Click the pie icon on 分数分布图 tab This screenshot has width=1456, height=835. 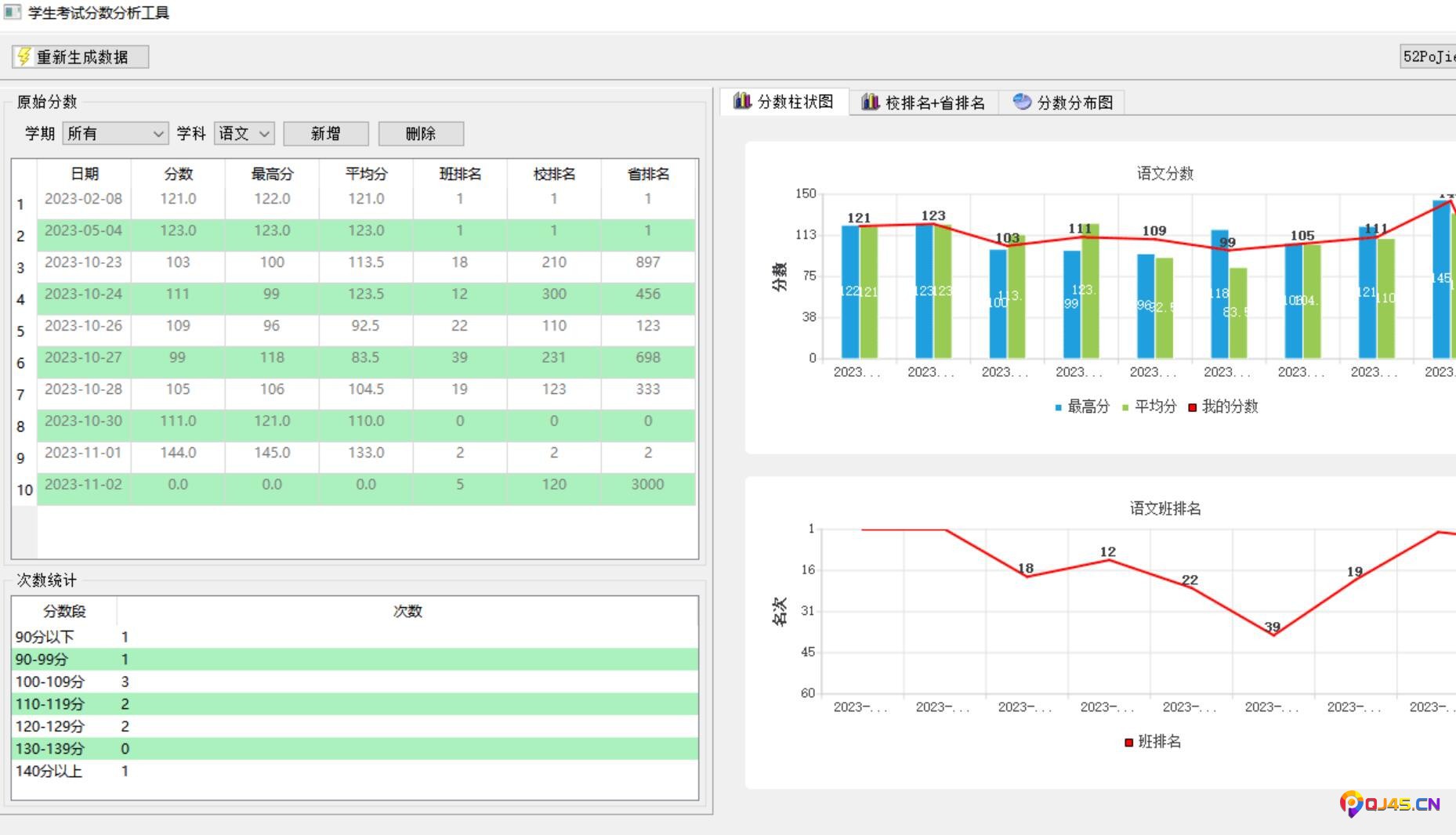(x=1022, y=102)
